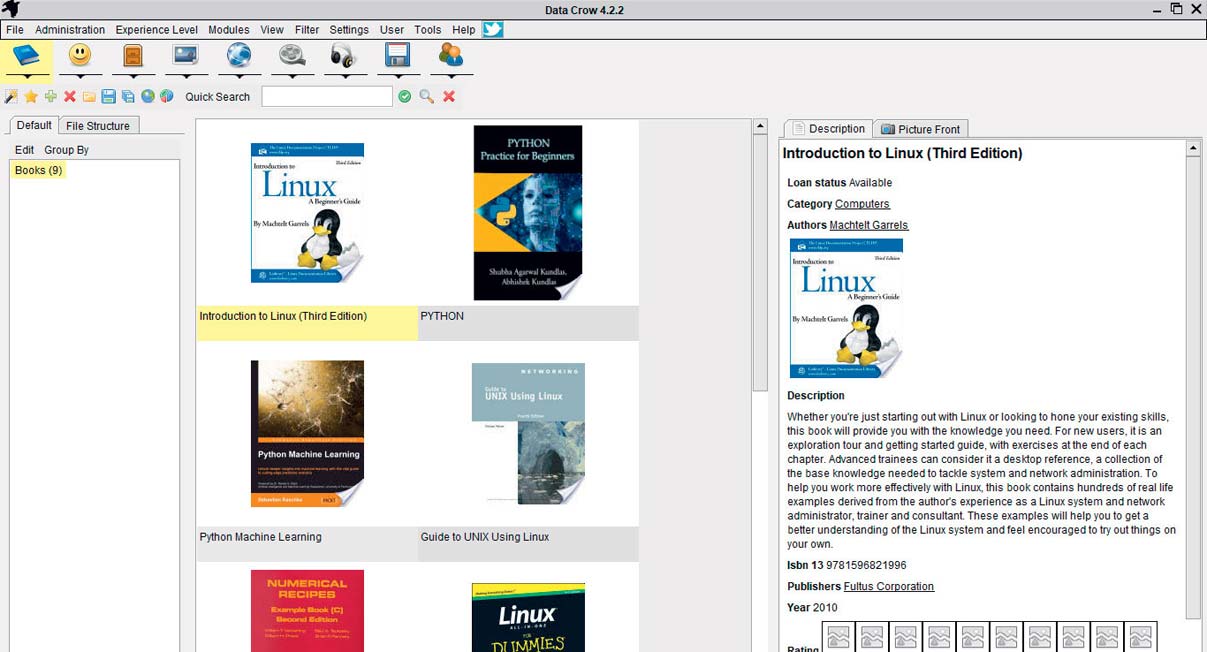Image resolution: width=1207 pixels, height=652 pixels.
Task: Open the floppy disk Software module icon
Action: (x=398, y=55)
